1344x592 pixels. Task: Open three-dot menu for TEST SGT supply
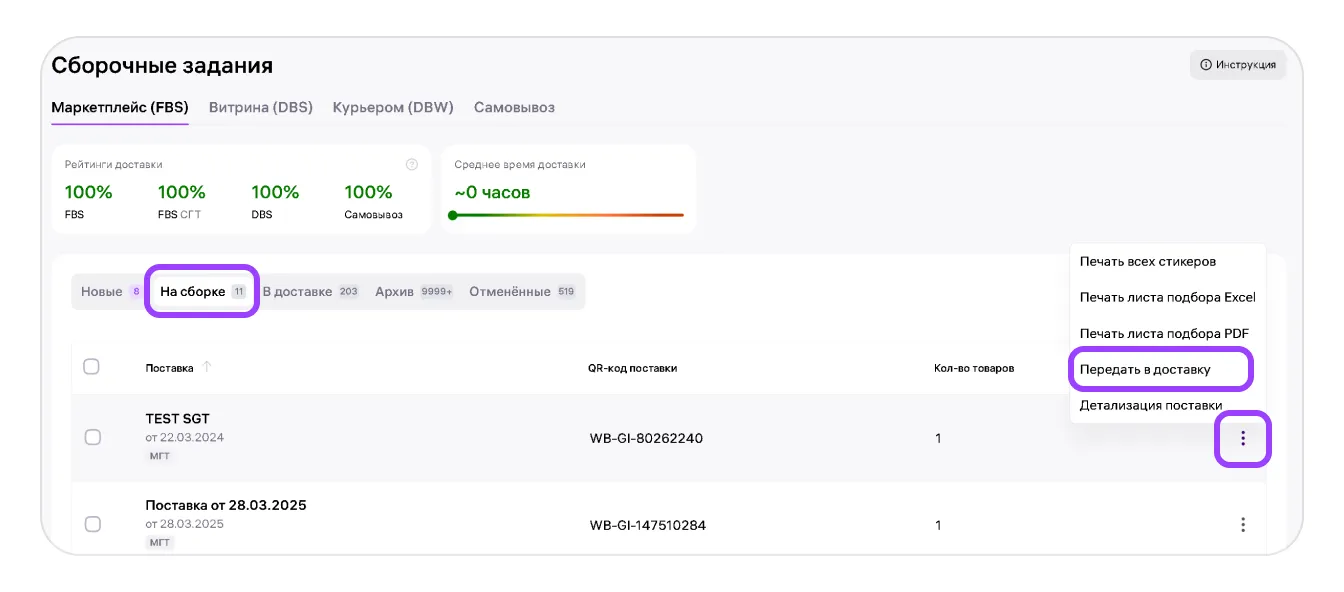coord(1242,438)
